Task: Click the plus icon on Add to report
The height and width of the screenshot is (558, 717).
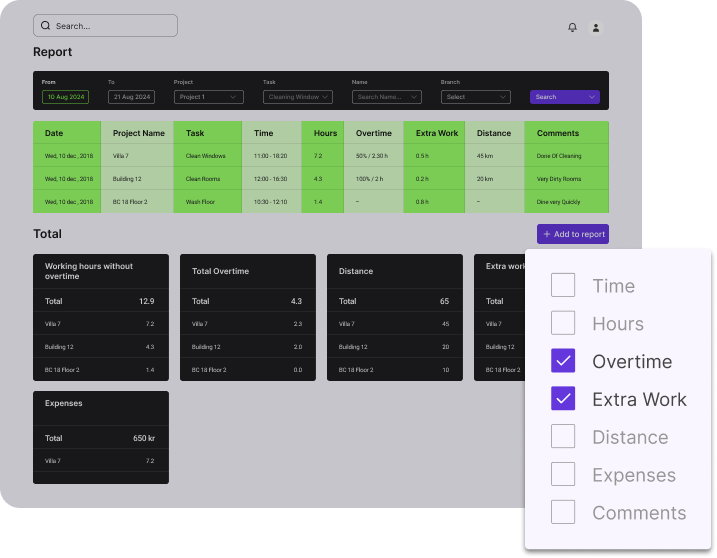Action: pyautogui.click(x=547, y=234)
